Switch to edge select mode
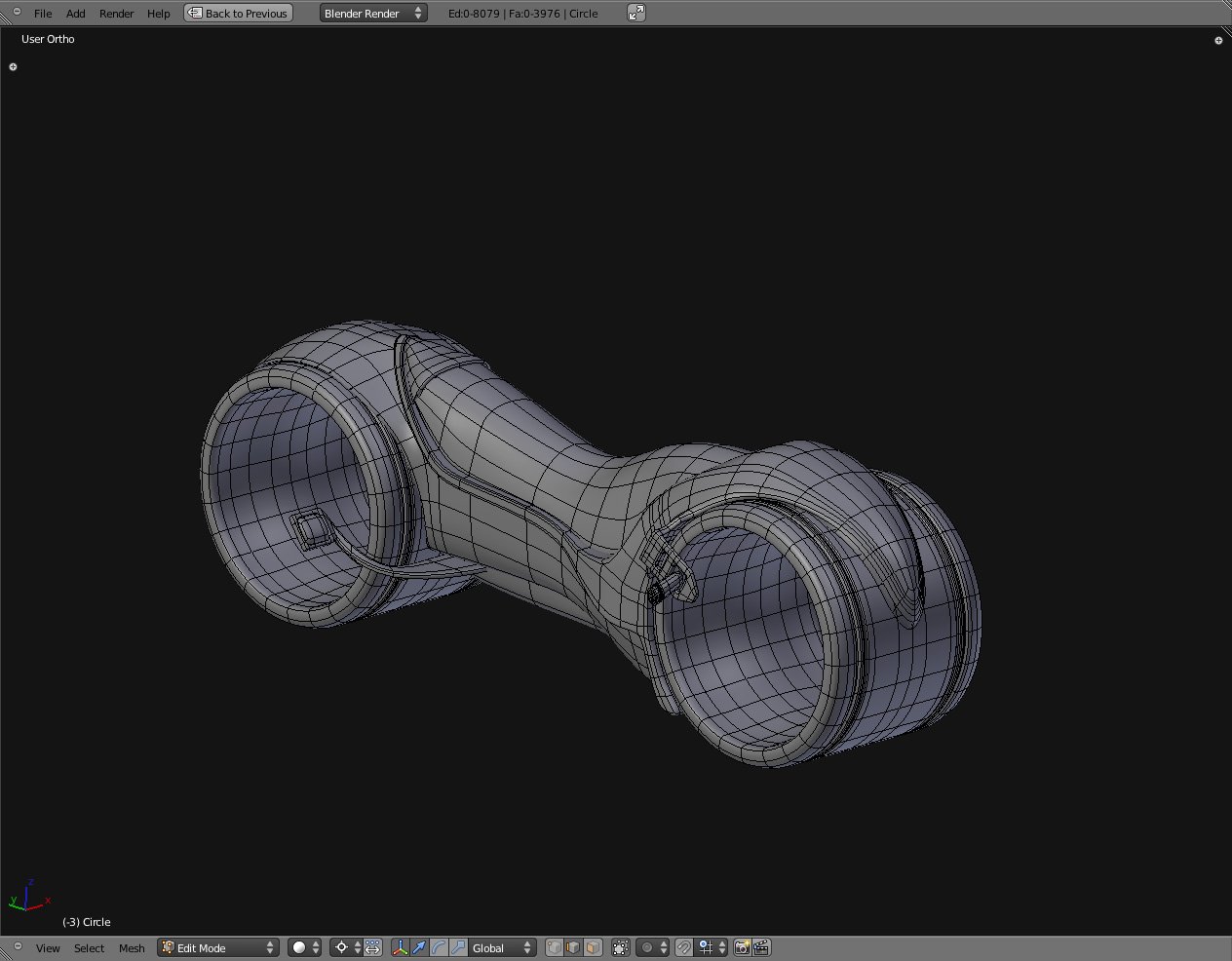 pyautogui.click(x=573, y=947)
